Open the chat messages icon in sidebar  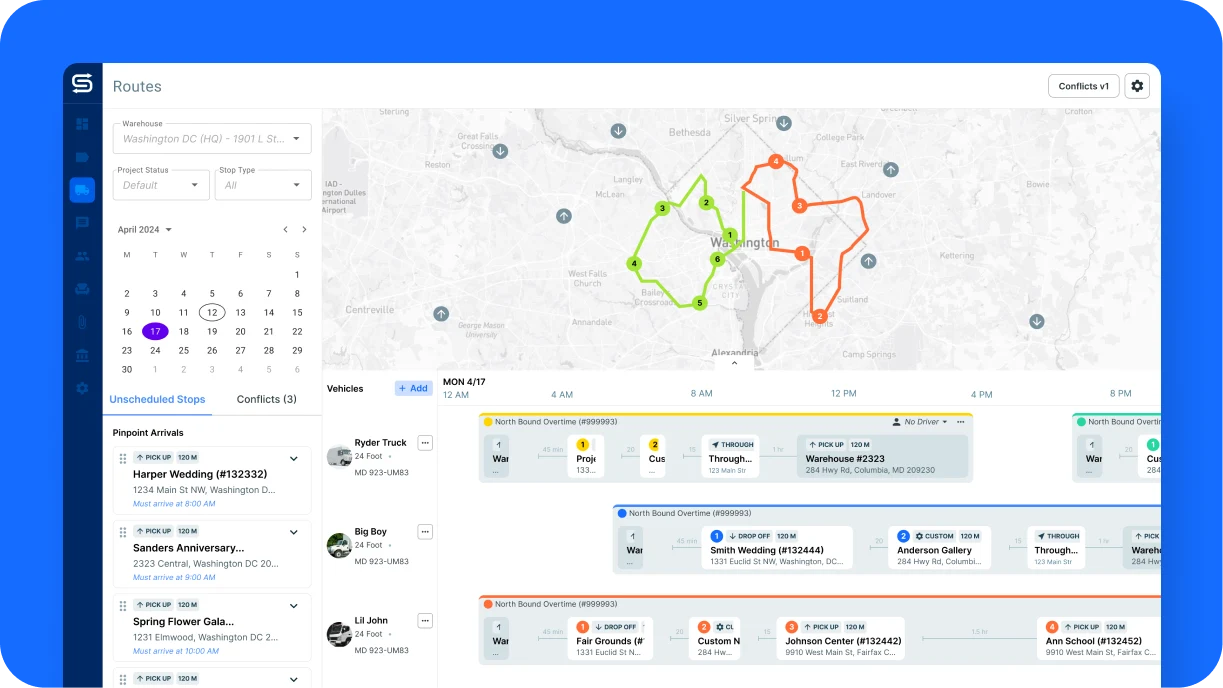point(82,222)
